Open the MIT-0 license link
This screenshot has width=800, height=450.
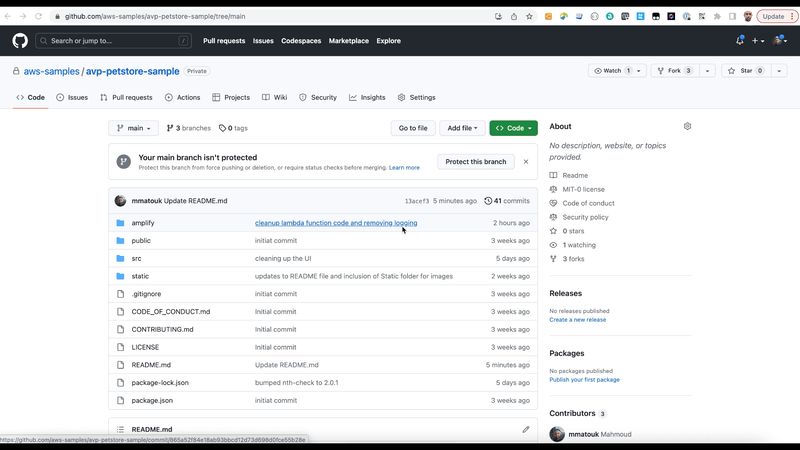[583, 189]
